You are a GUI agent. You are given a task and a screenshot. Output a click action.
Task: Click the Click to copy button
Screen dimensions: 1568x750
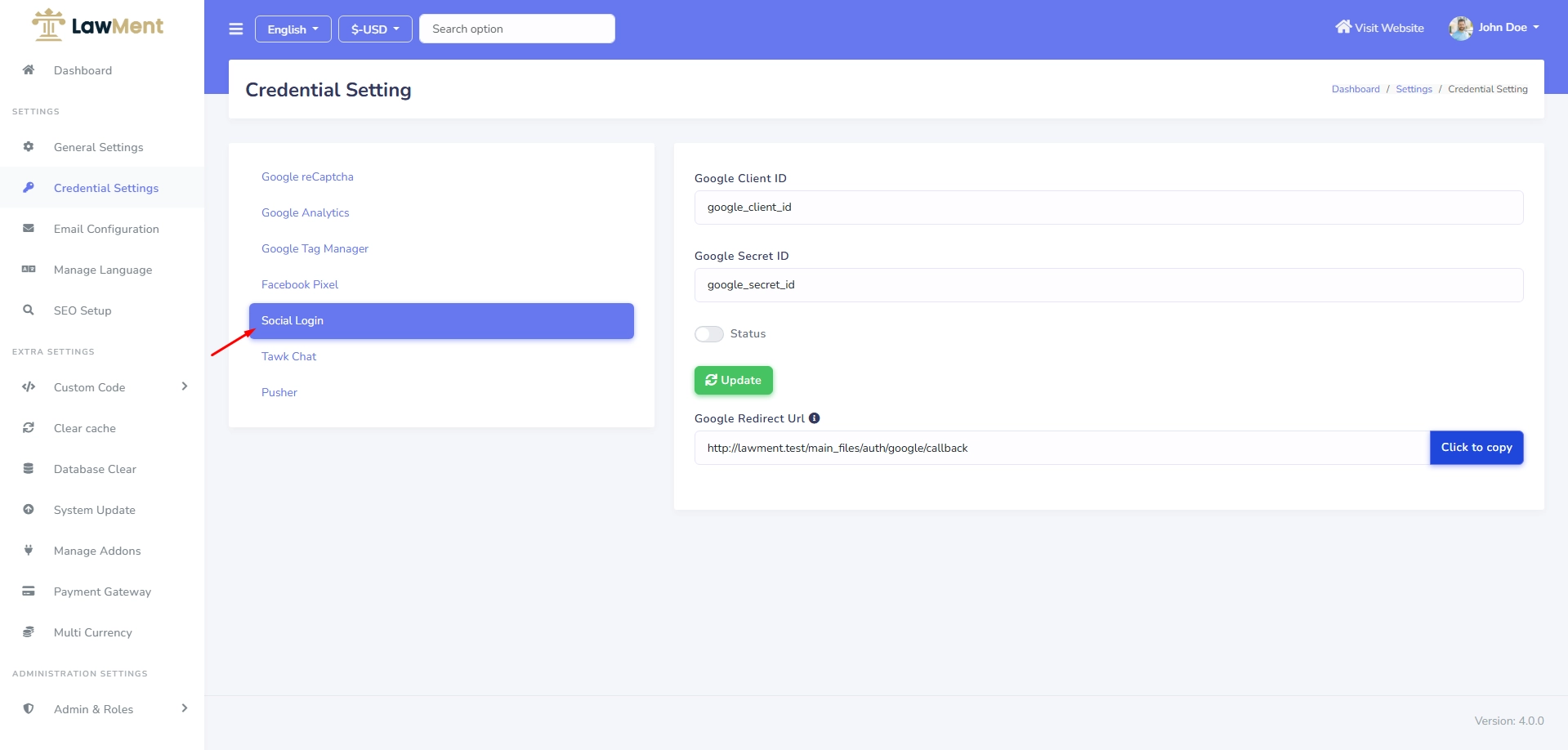[x=1476, y=448]
